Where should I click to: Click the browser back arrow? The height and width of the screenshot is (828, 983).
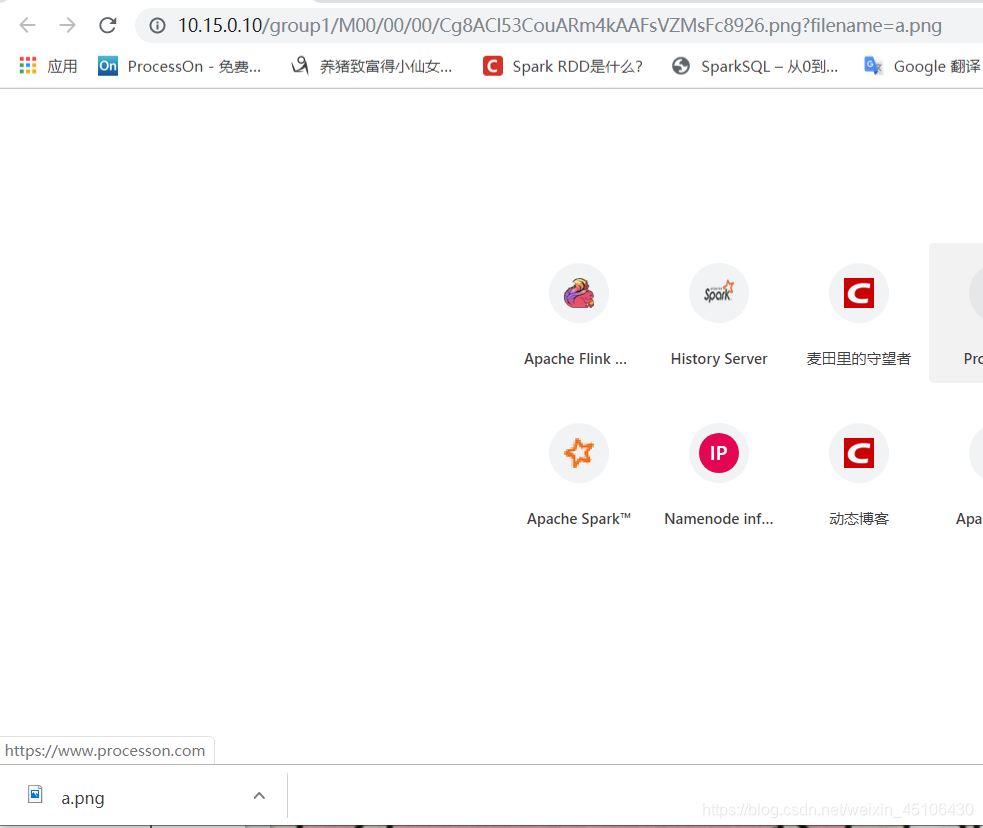28,25
